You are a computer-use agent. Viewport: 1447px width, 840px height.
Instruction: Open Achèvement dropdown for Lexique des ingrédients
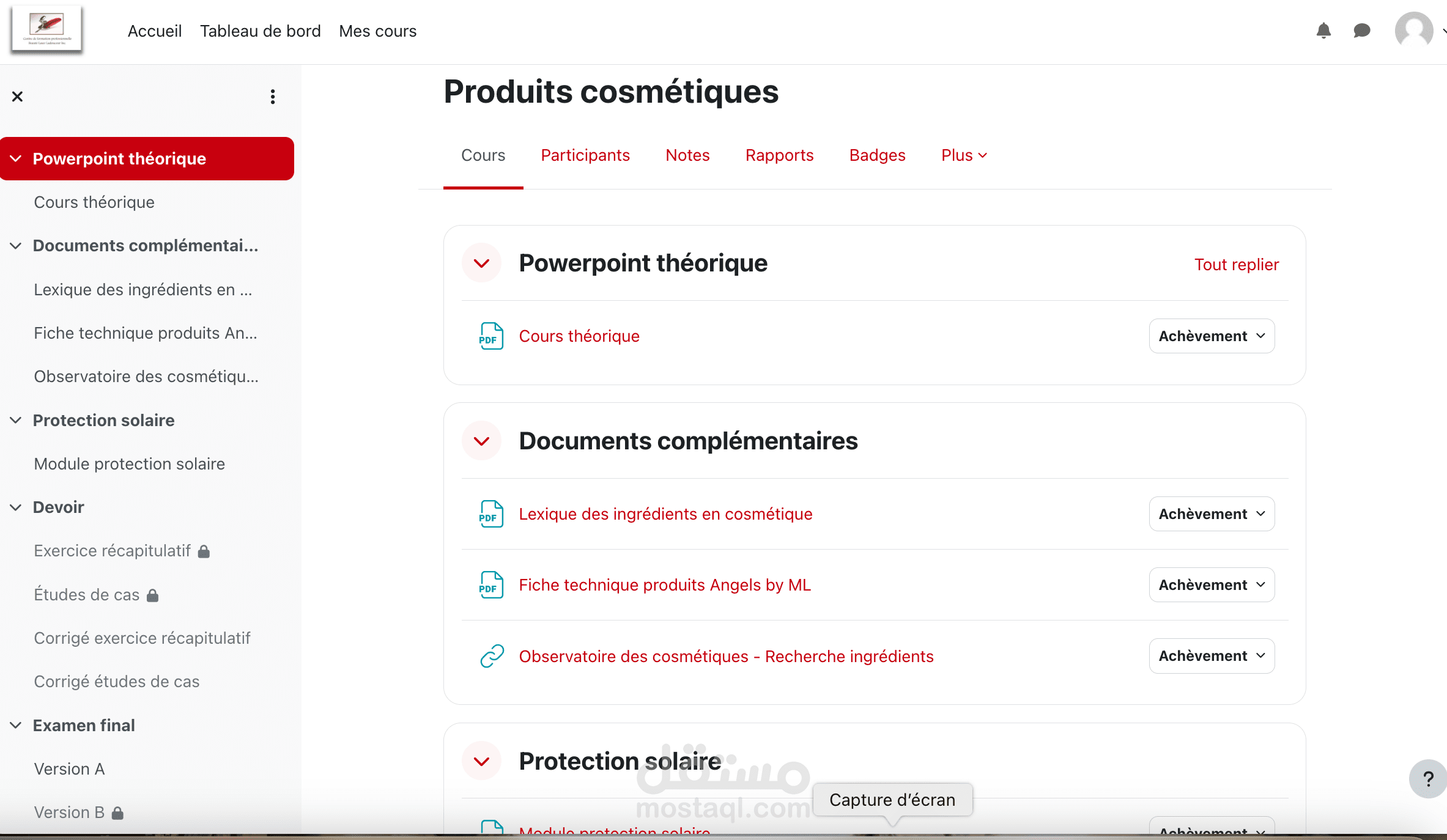pyautogui.click(x=1212, y=514)
